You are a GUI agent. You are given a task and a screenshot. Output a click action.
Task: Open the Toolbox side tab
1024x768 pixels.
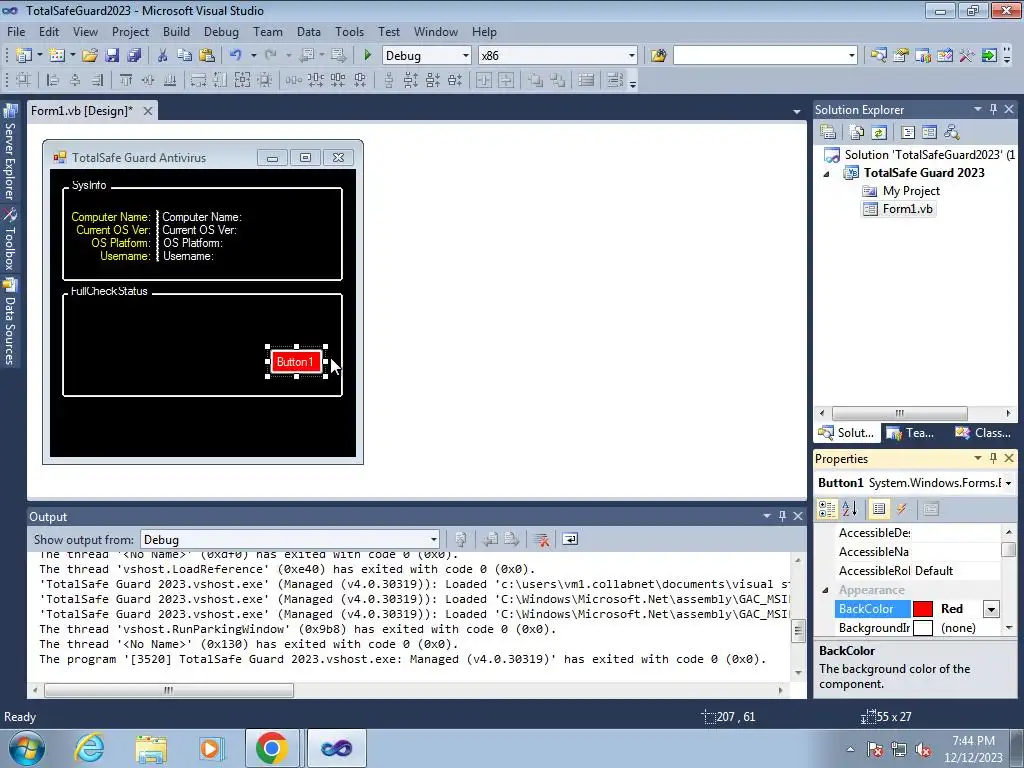10,239
